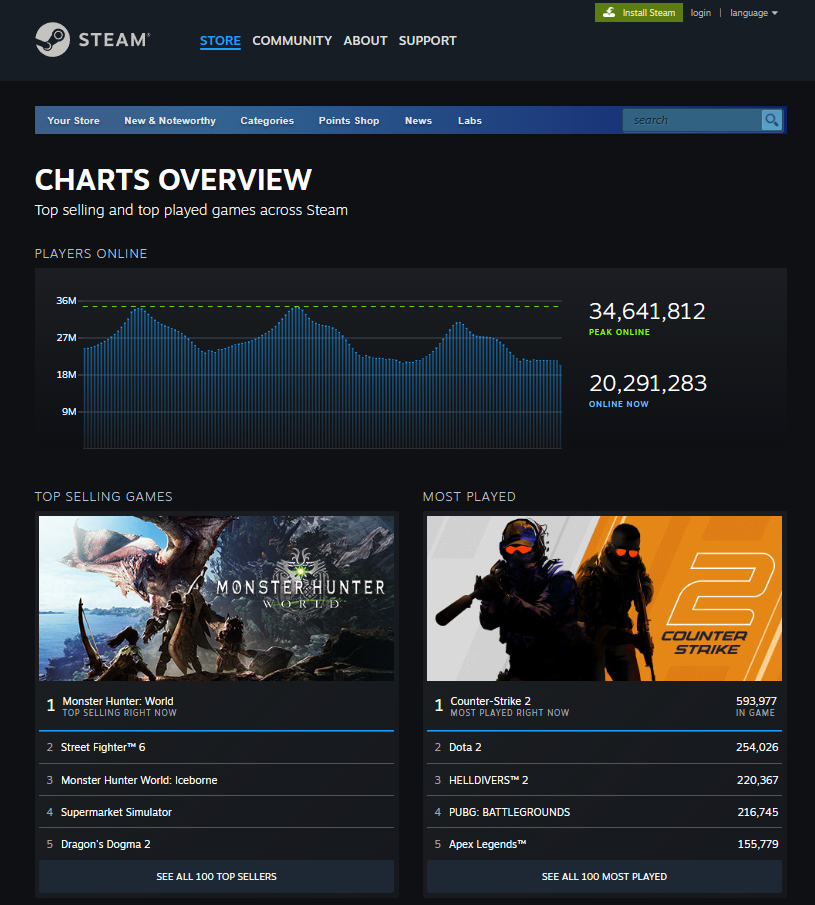
Task: Open Dota 2 in most played
Action: (x=604, y=747)
